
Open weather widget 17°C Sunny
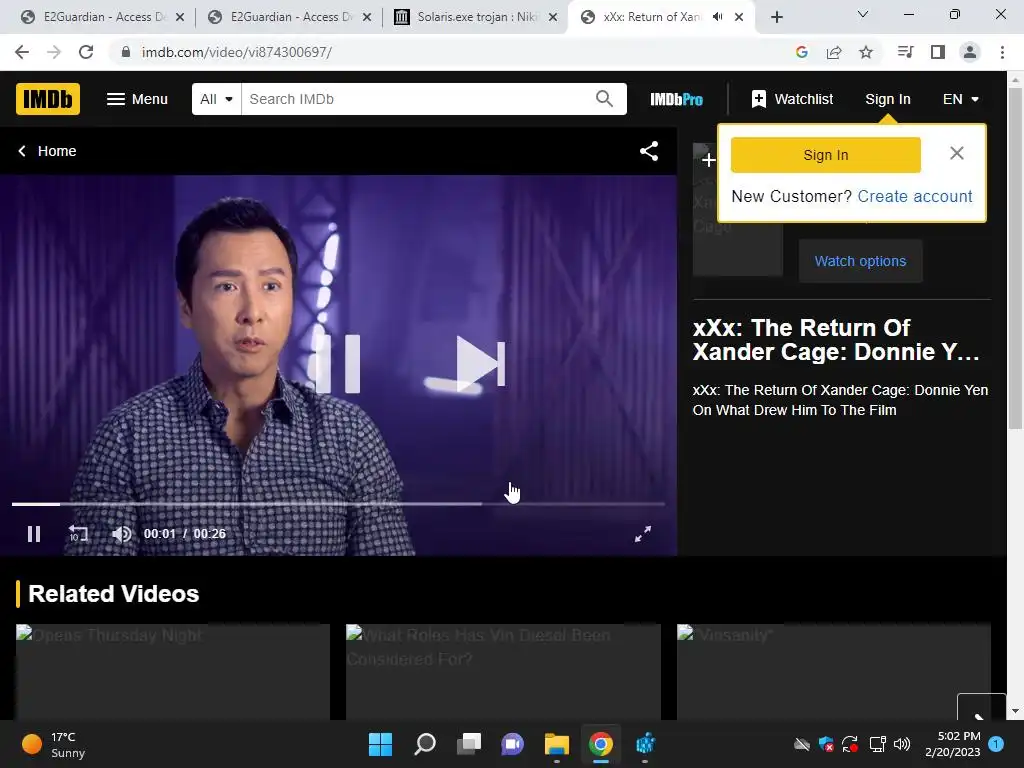(x=54, y=744)
